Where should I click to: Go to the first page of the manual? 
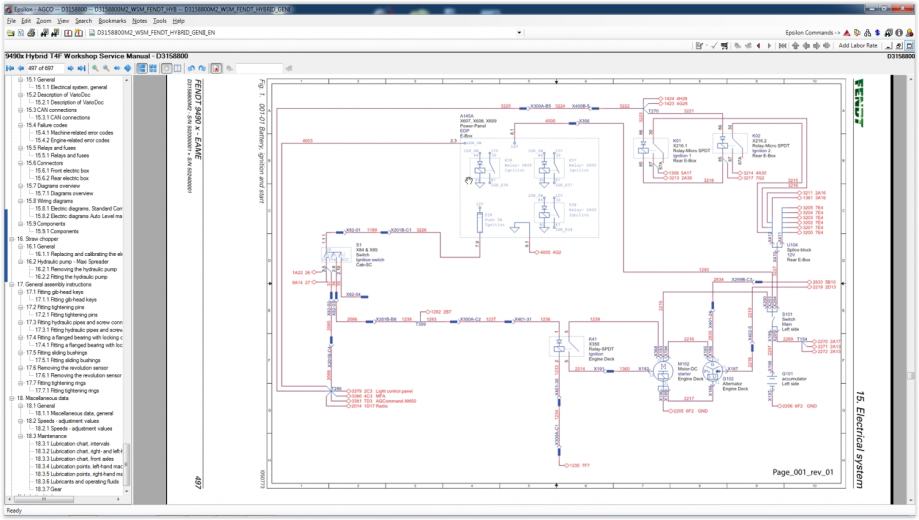click(9, 68)
